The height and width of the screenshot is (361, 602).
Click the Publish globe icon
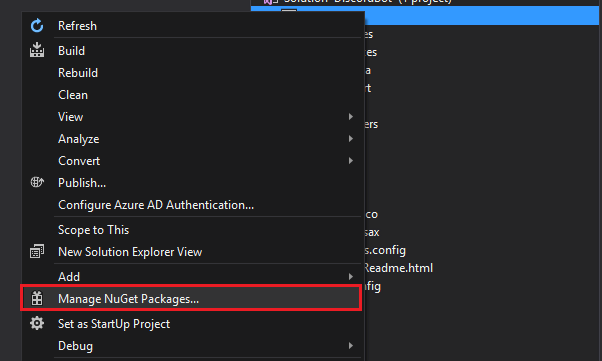37,182
